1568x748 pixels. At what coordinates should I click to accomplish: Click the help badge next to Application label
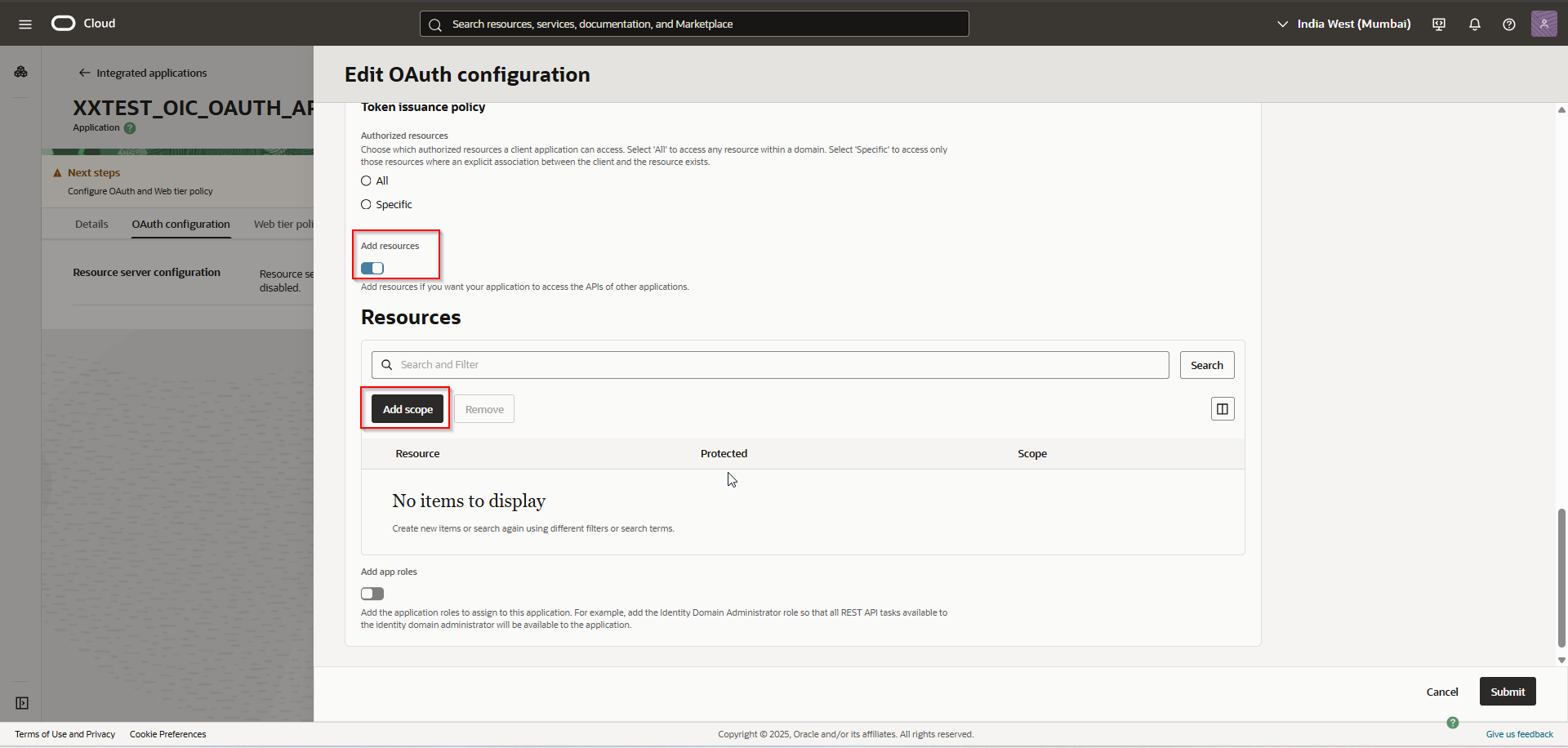(x=130, y=128)
